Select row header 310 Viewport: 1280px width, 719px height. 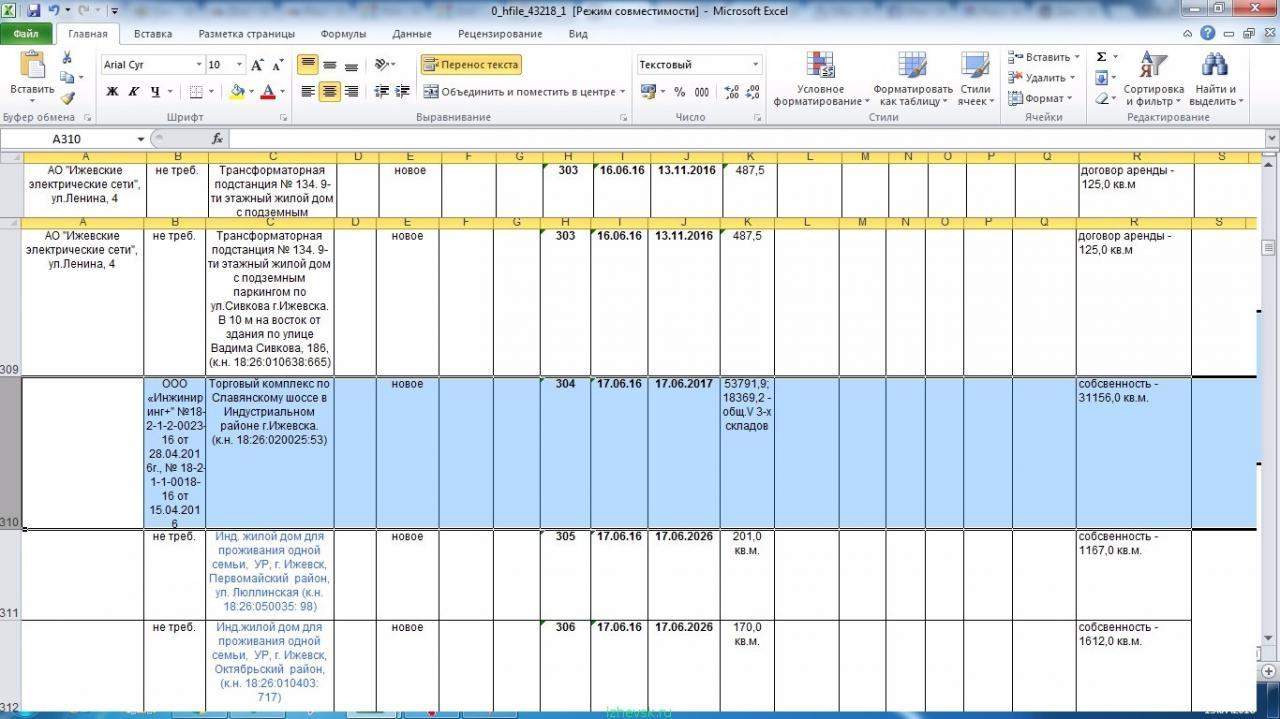coord(10,453)
